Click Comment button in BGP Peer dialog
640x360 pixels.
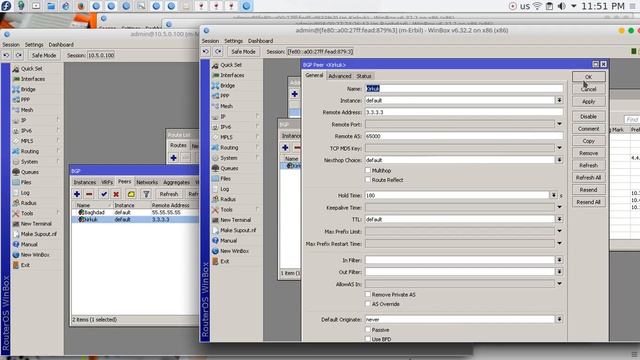(x=588, y=129)
